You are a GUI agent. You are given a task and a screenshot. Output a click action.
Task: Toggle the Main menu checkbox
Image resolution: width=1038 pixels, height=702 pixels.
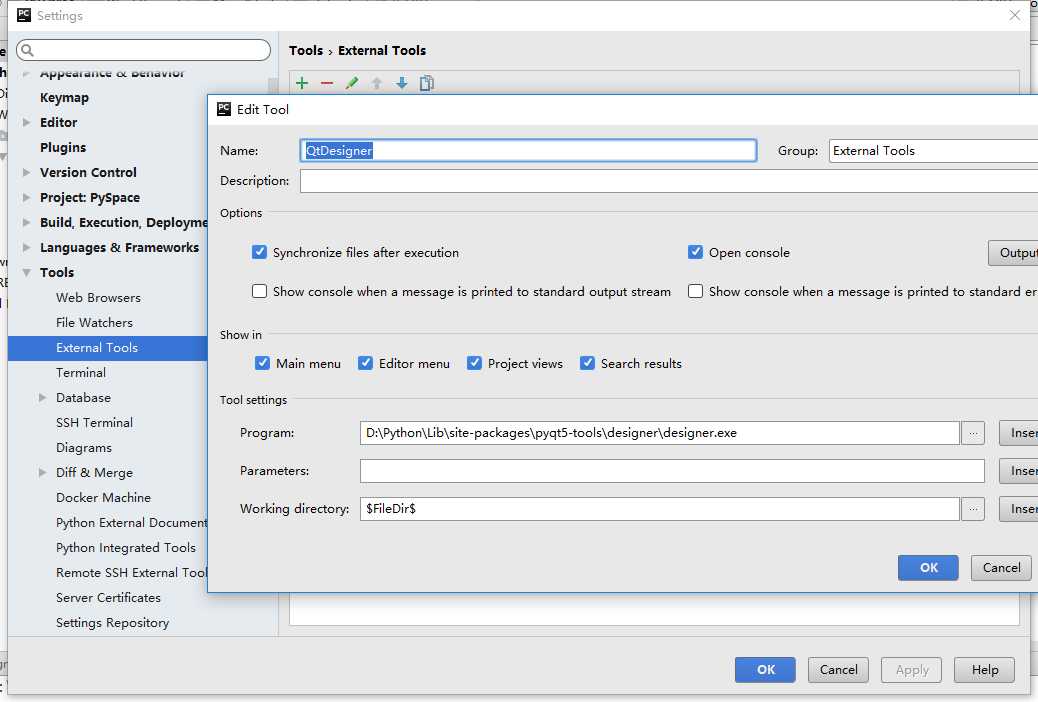262,363
